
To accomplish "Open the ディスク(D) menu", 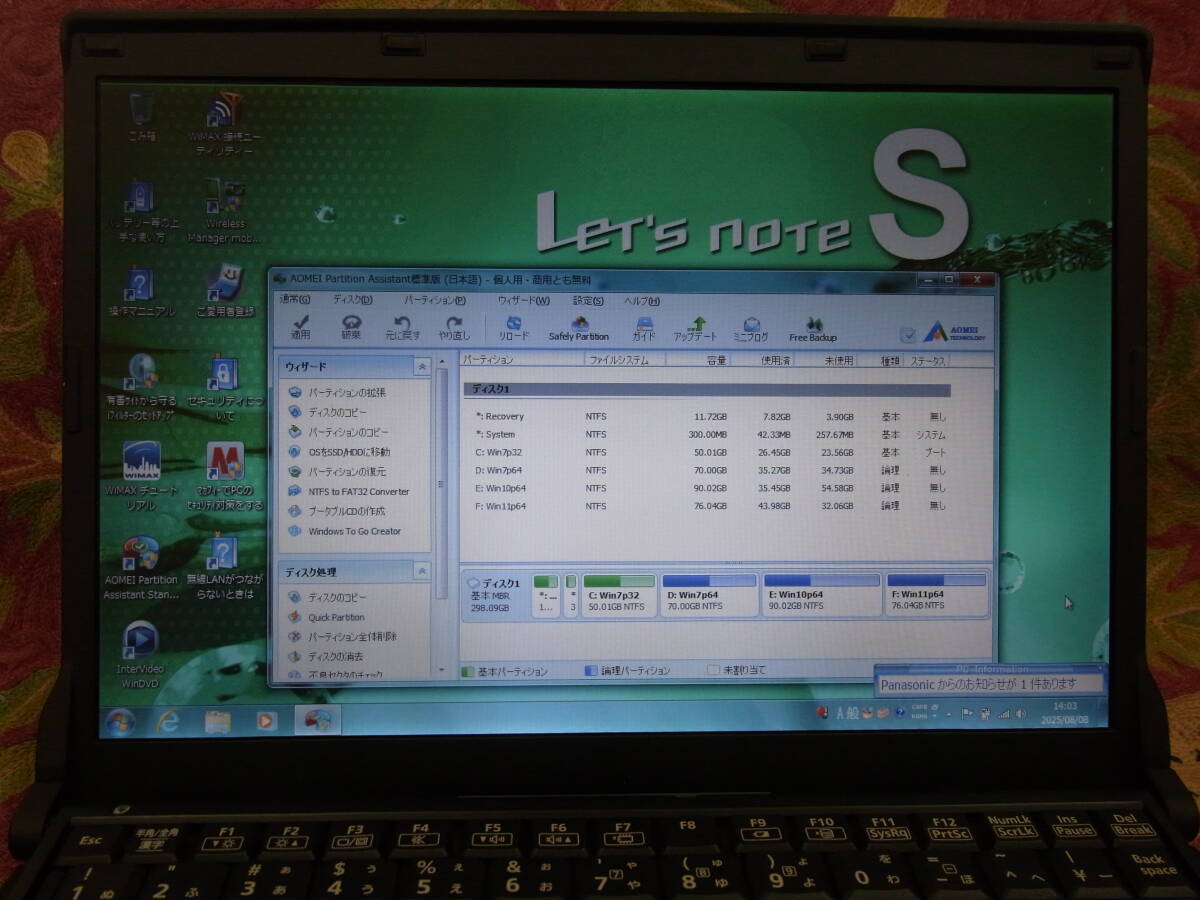I will click(x=353, y=300).
